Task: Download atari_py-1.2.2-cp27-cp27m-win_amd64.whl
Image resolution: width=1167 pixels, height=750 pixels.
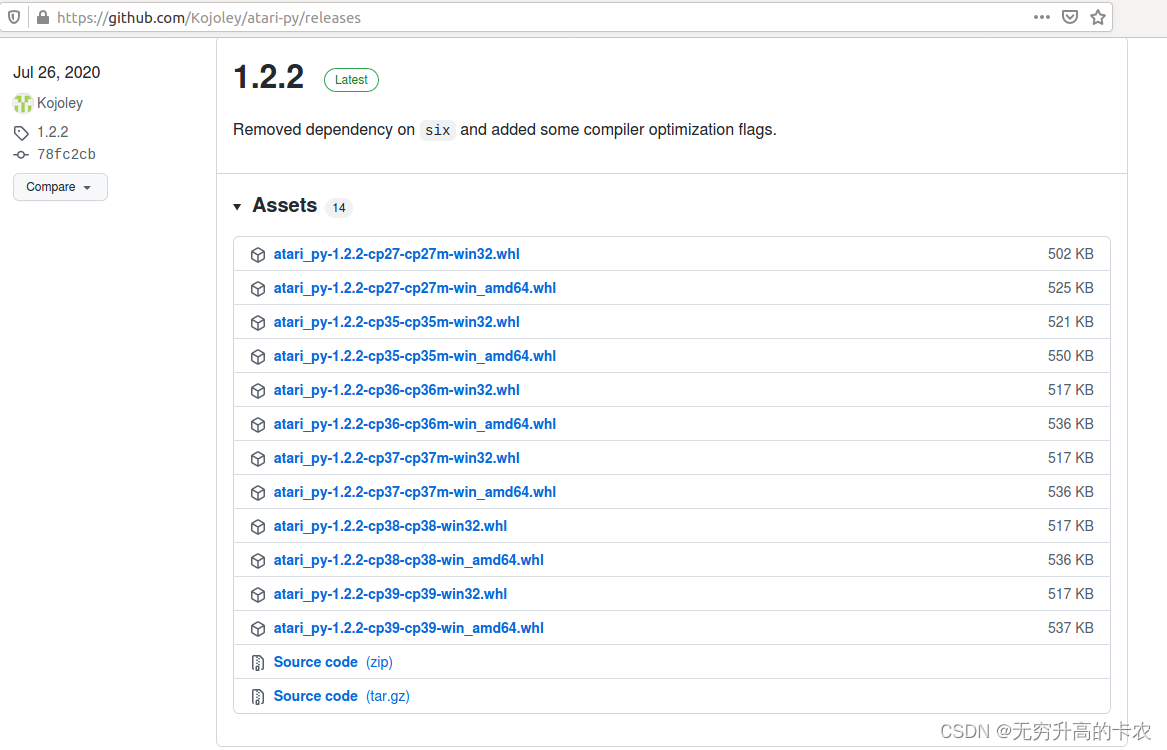Action: pyautogui.click(x=415, y=289)
